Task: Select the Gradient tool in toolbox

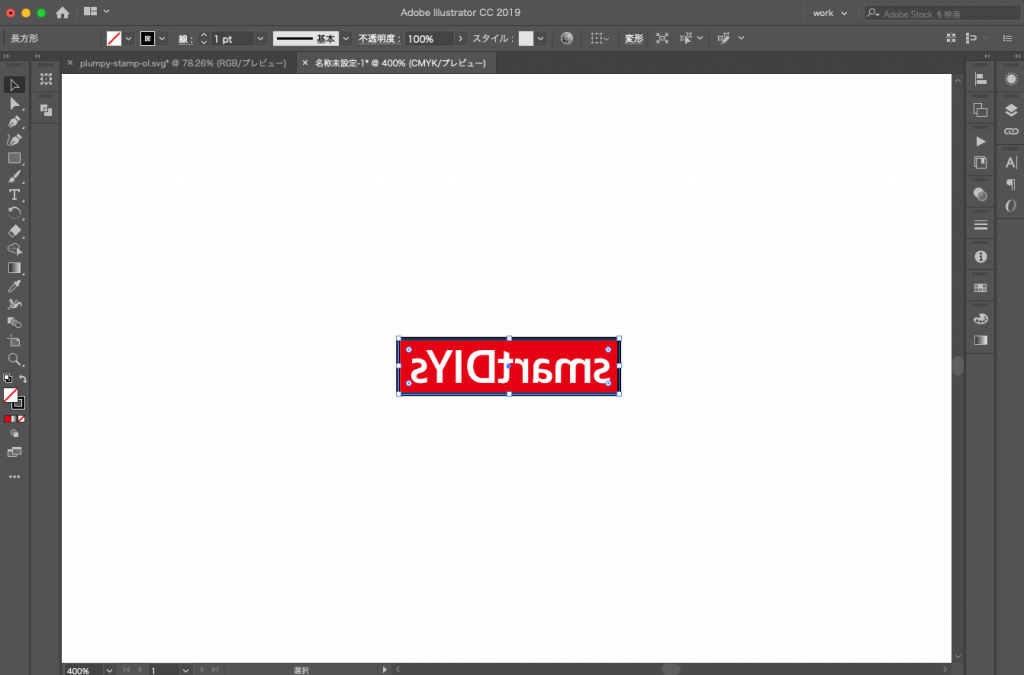Action: point(14,268)
